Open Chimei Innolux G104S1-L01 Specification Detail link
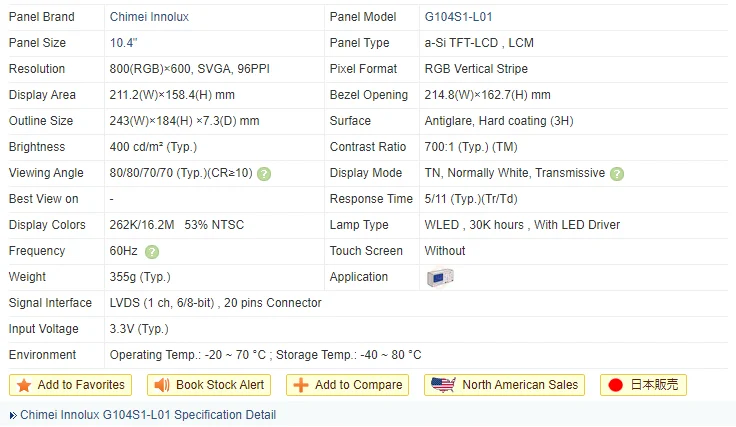This screenshot has width=736, height=427. 148,415
